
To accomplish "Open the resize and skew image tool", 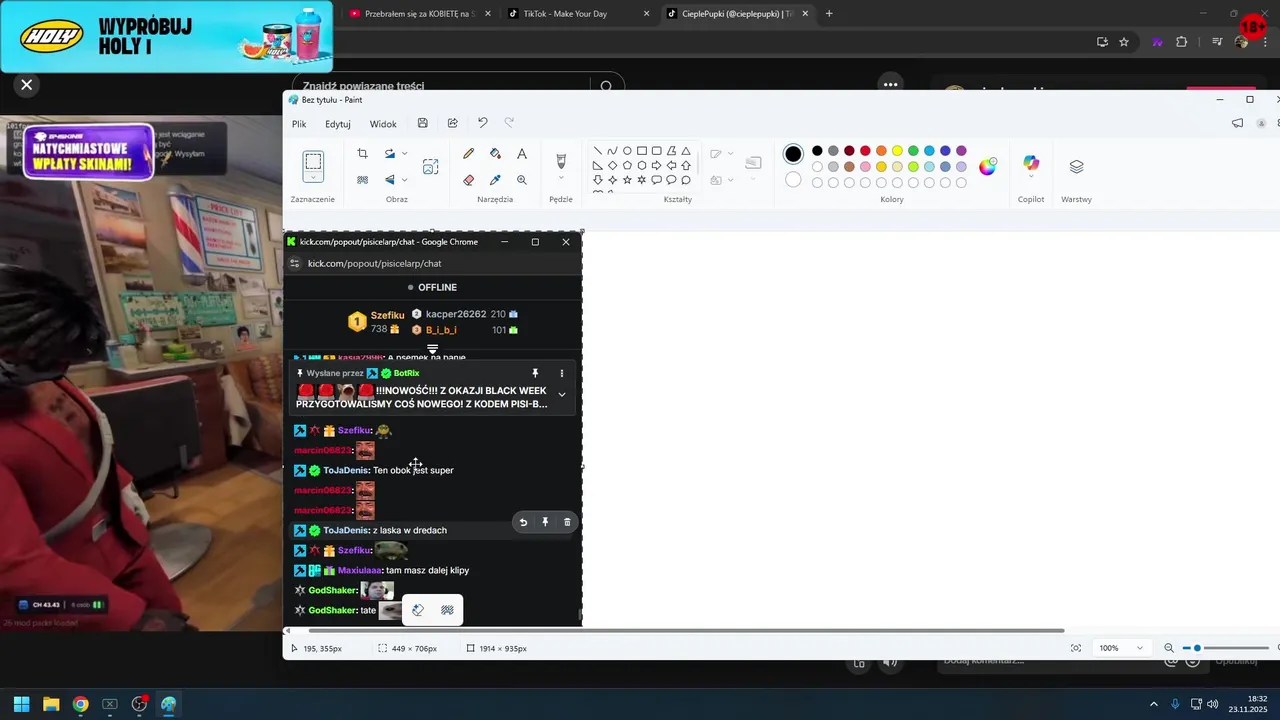I will click(x=431, y=167).
